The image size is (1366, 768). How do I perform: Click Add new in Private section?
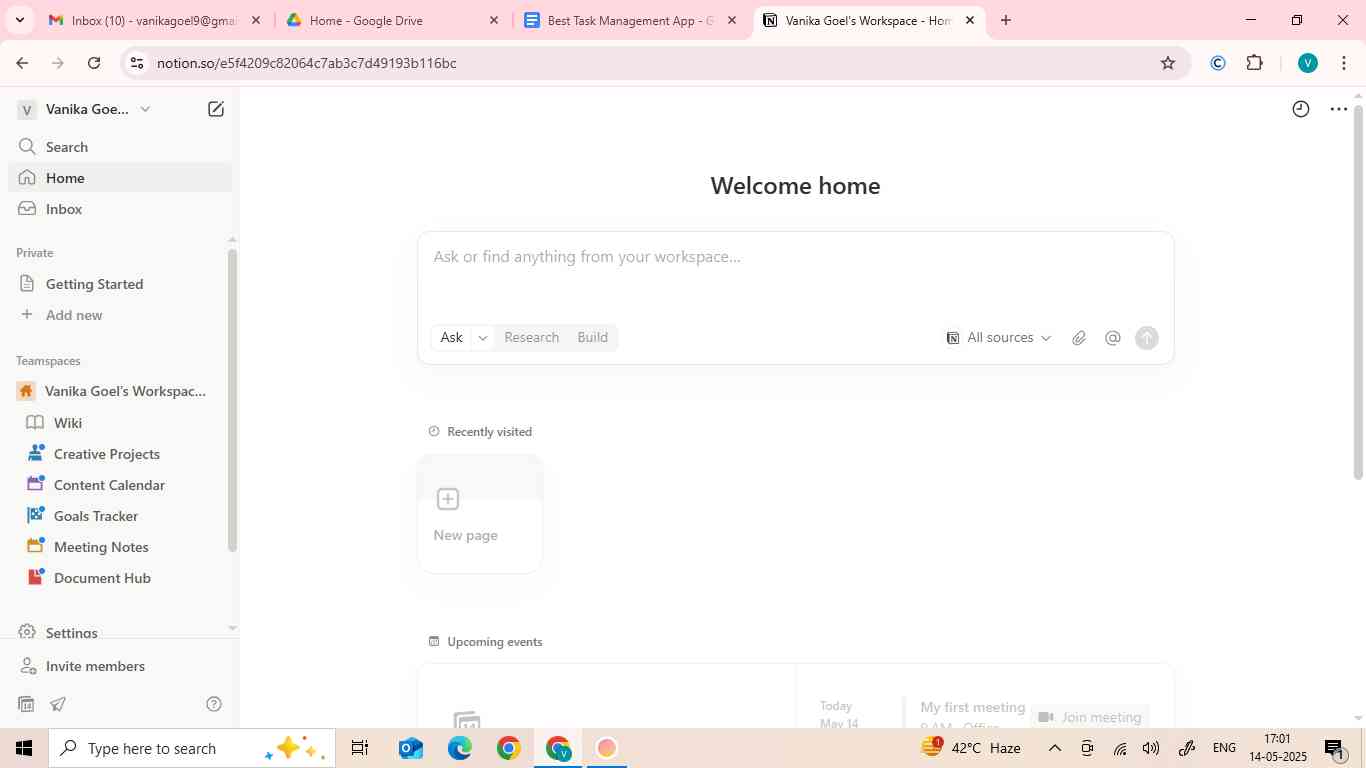(x=74, y=315)
